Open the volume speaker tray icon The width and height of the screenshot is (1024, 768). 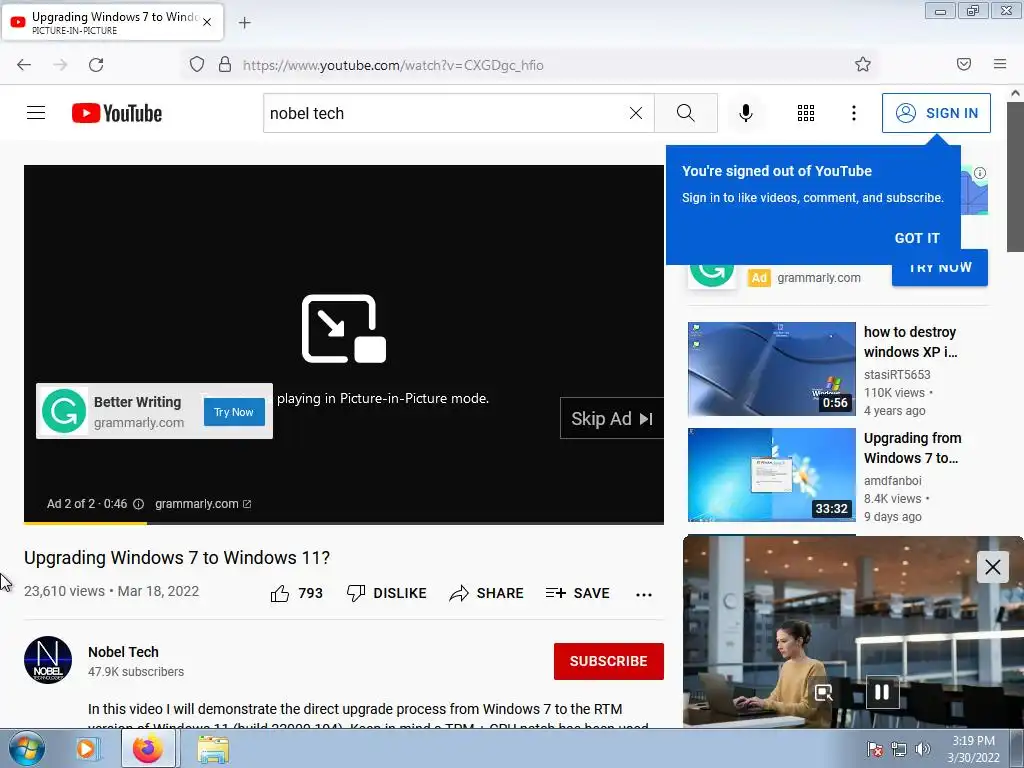(922, 749)
